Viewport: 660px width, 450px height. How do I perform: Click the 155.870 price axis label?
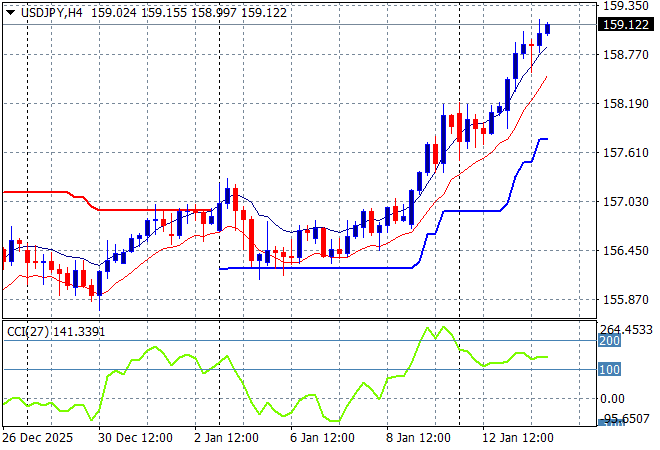click(x=627, y=299)
